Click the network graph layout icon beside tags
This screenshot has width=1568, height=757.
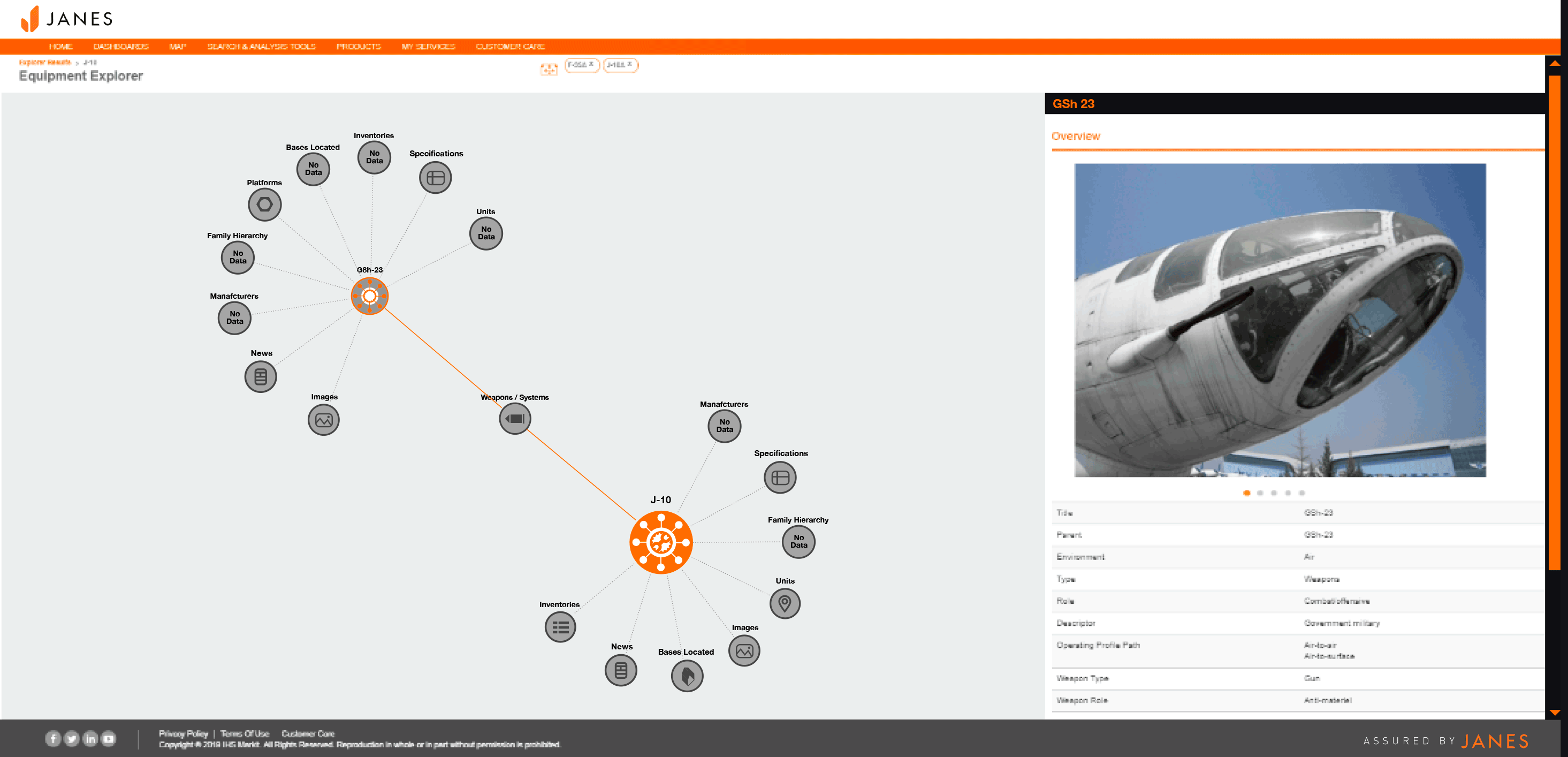coord(549,70)
